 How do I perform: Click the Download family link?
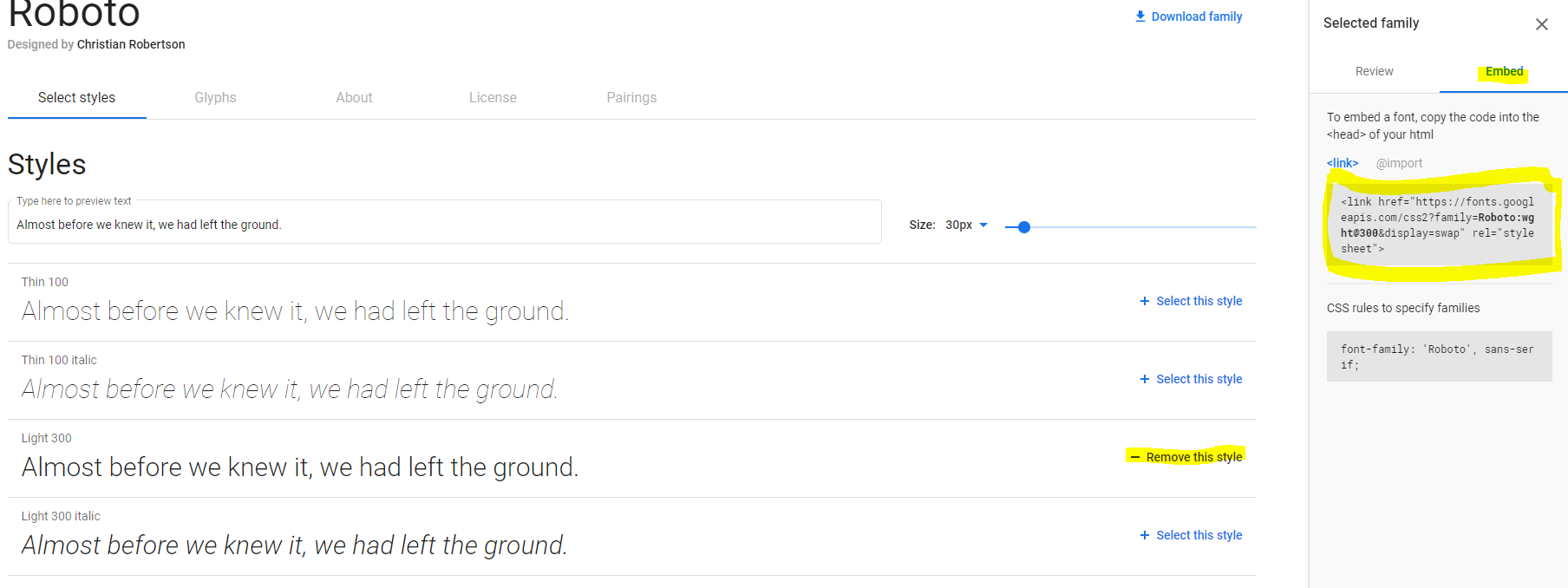click(x=1188, y=16)
